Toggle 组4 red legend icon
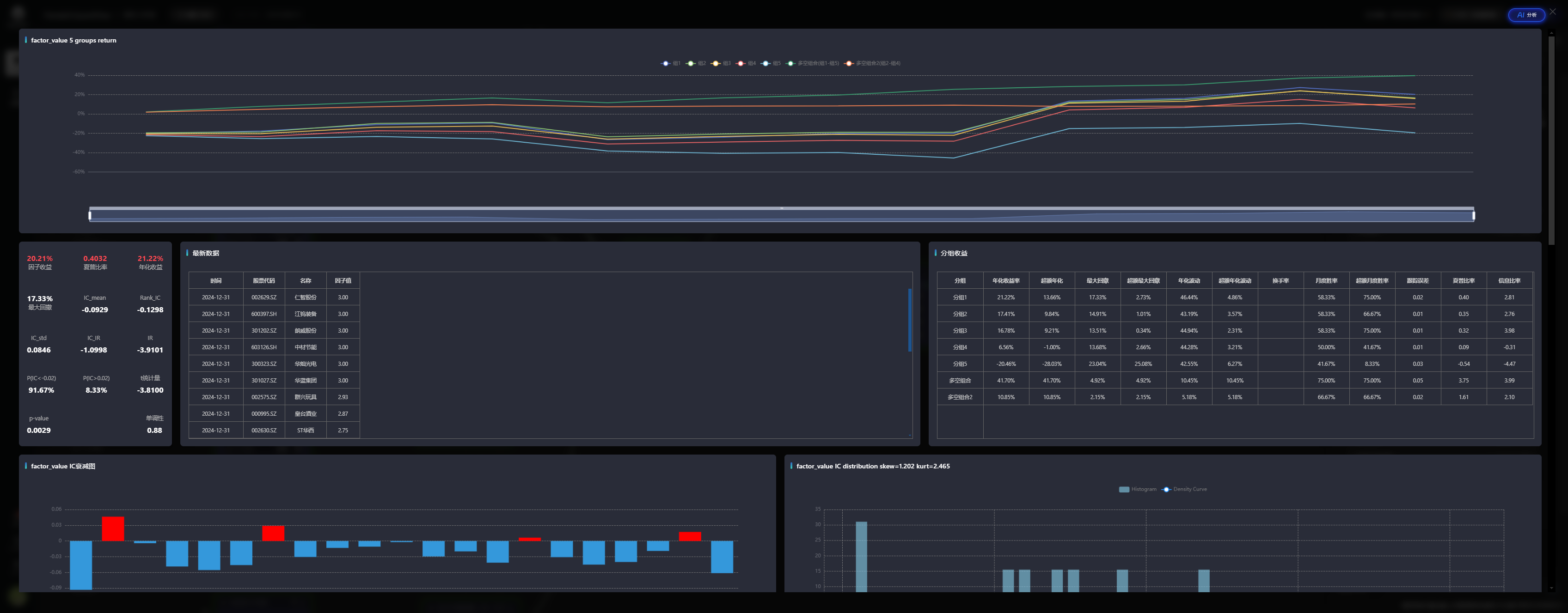 point(741,63)
